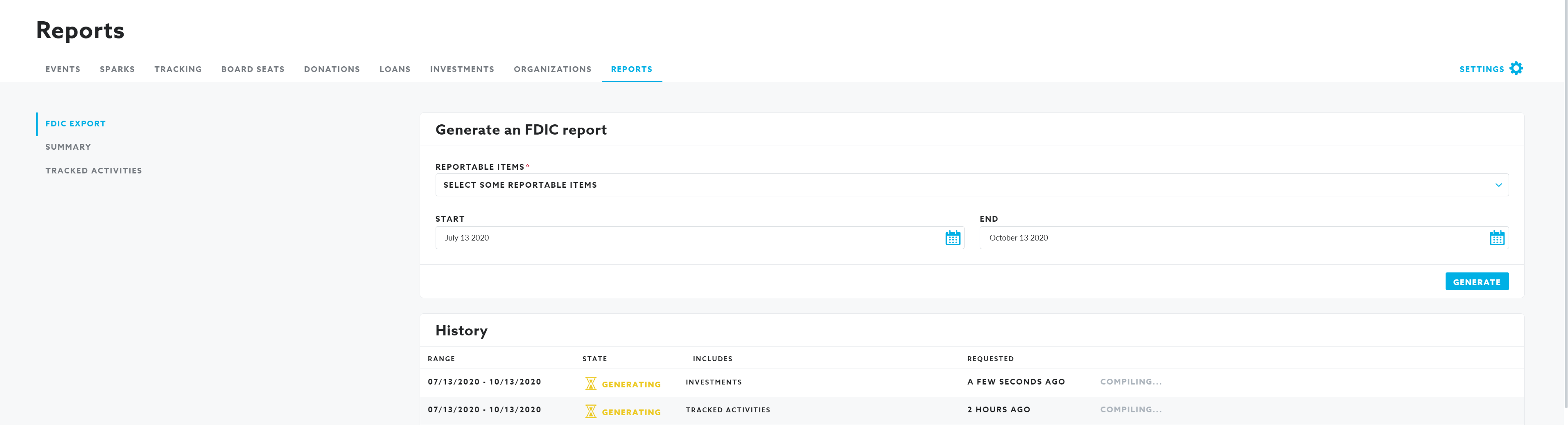Viewport: 1568px width, 425px height.
Task: Switch to the Organizations tab
Action: click(x=552, y=69)
